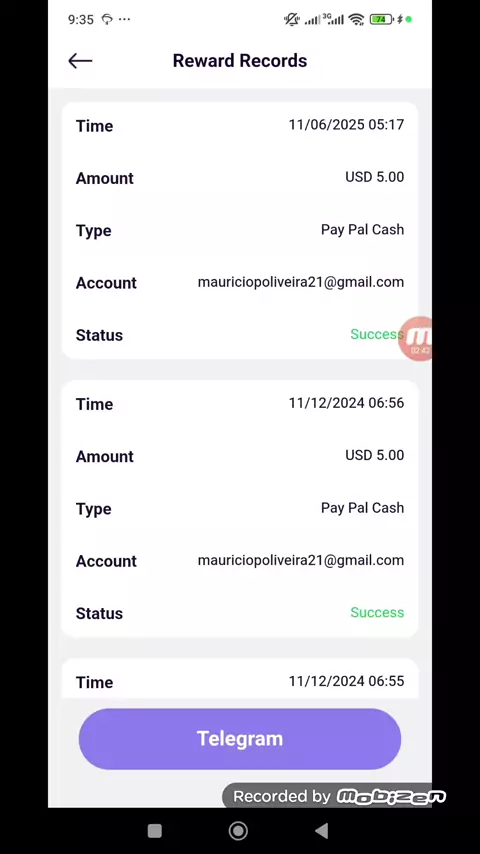Tap the Wi-Fi status icon
480x854 pixels.
coord(356,20)
